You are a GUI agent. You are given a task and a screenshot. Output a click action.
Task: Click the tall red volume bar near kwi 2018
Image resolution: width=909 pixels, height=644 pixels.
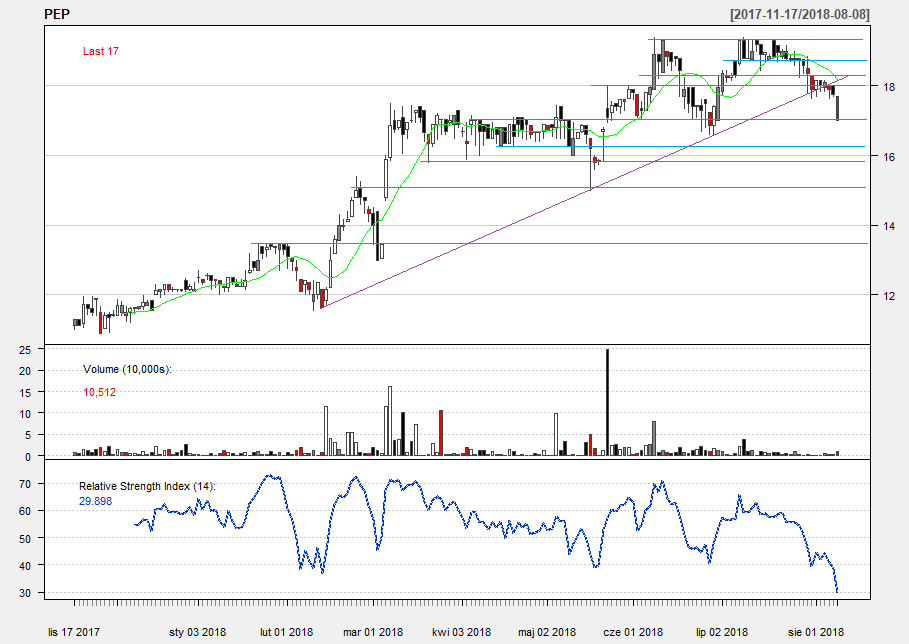click(441, 433)
